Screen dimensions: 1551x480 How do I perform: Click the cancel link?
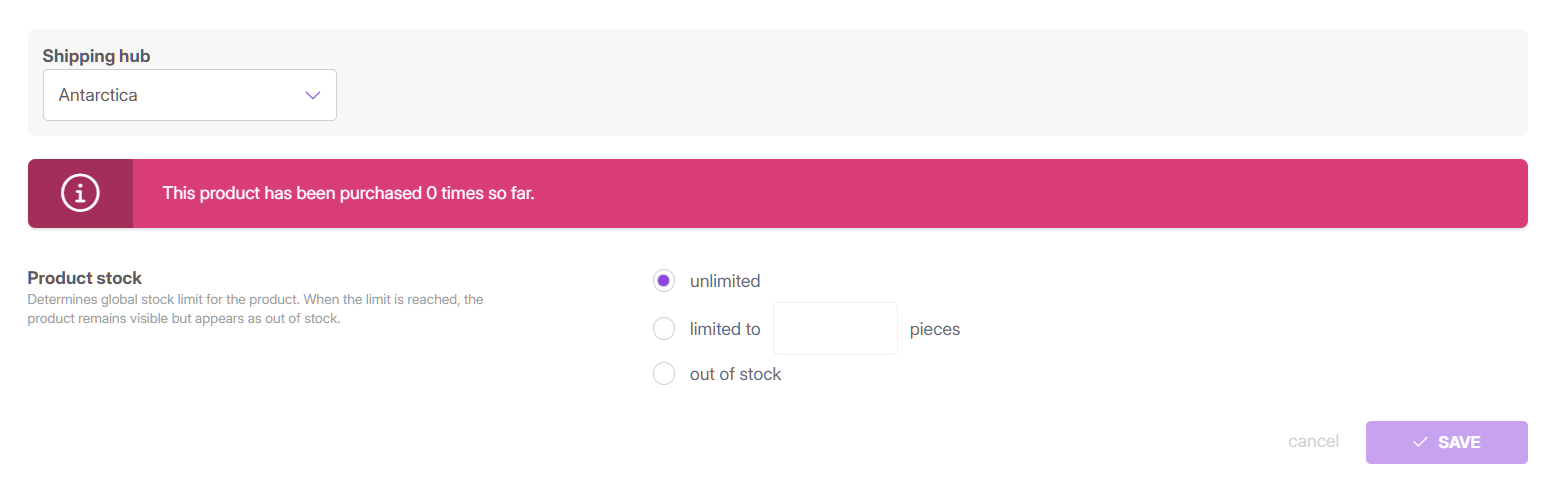(1313, 442)
